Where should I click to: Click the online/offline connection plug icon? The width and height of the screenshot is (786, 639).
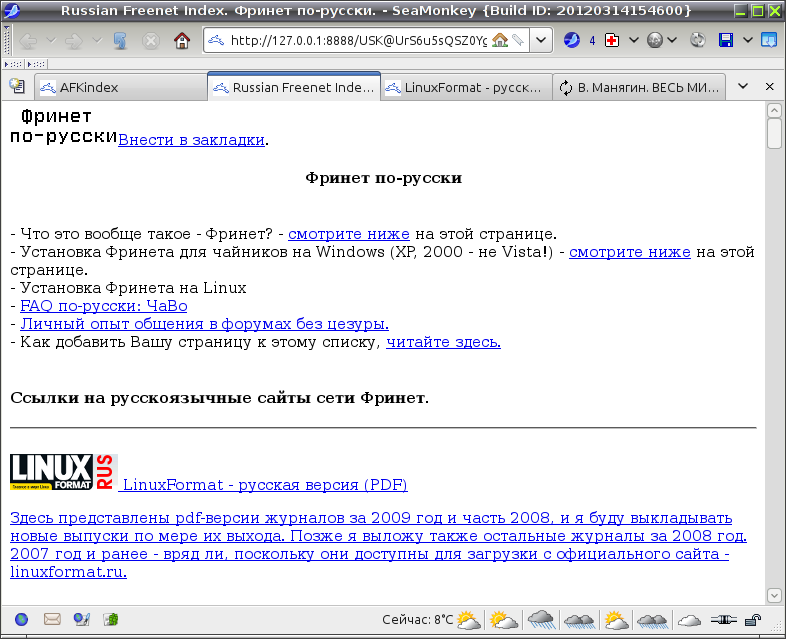click(x=723, y=620)
